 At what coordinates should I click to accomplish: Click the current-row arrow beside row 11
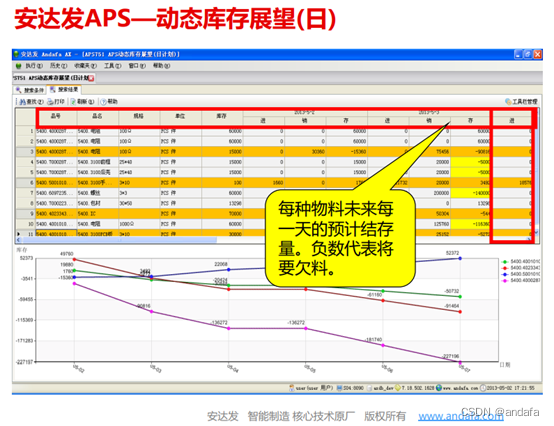click(x=19, y=234)
